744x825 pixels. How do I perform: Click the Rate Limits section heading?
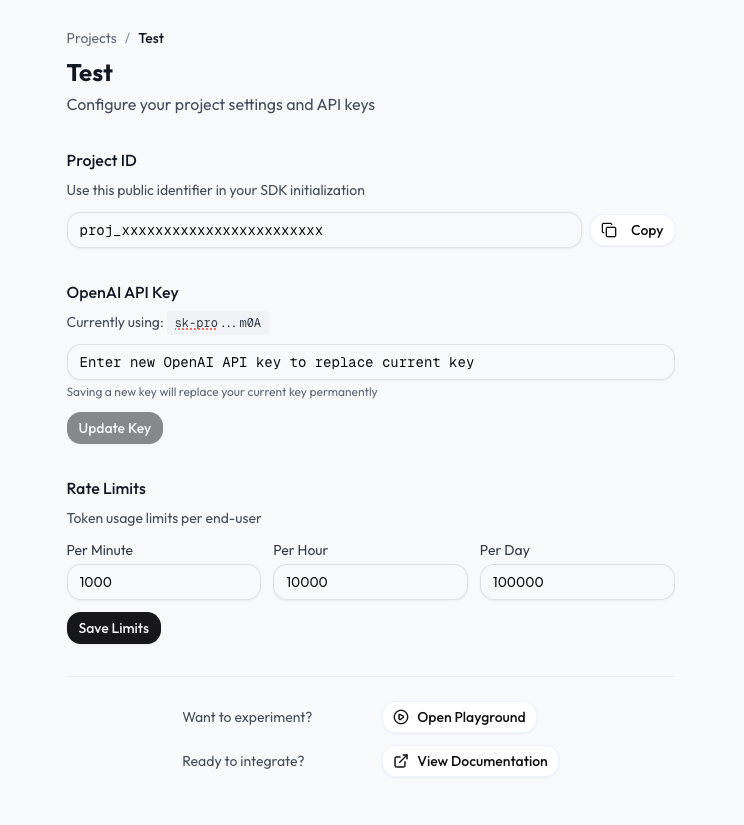[106, 488]
